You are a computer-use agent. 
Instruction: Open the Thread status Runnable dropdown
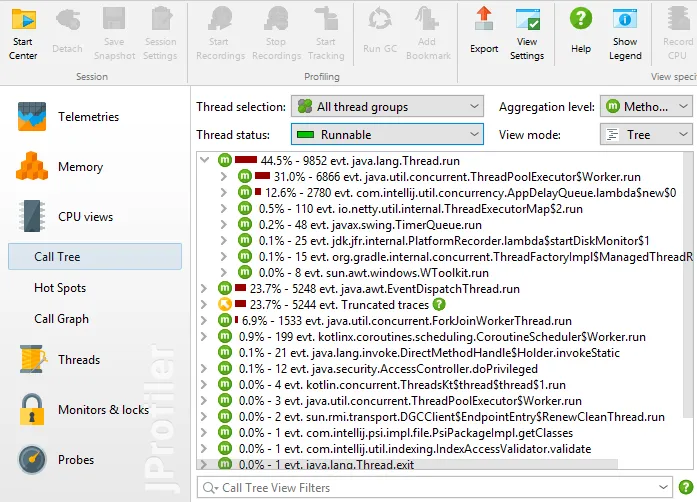point(387,134)
